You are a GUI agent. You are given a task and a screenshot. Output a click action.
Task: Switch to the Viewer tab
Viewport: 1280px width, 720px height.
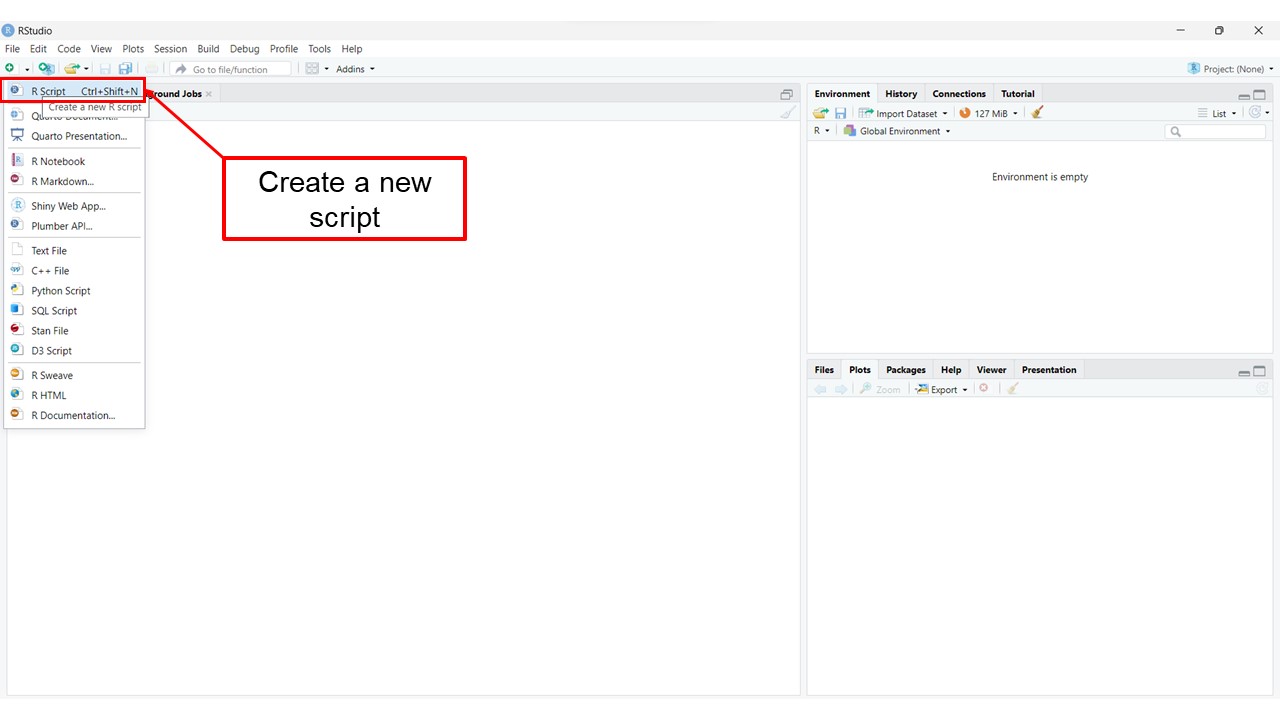(991, 370)
